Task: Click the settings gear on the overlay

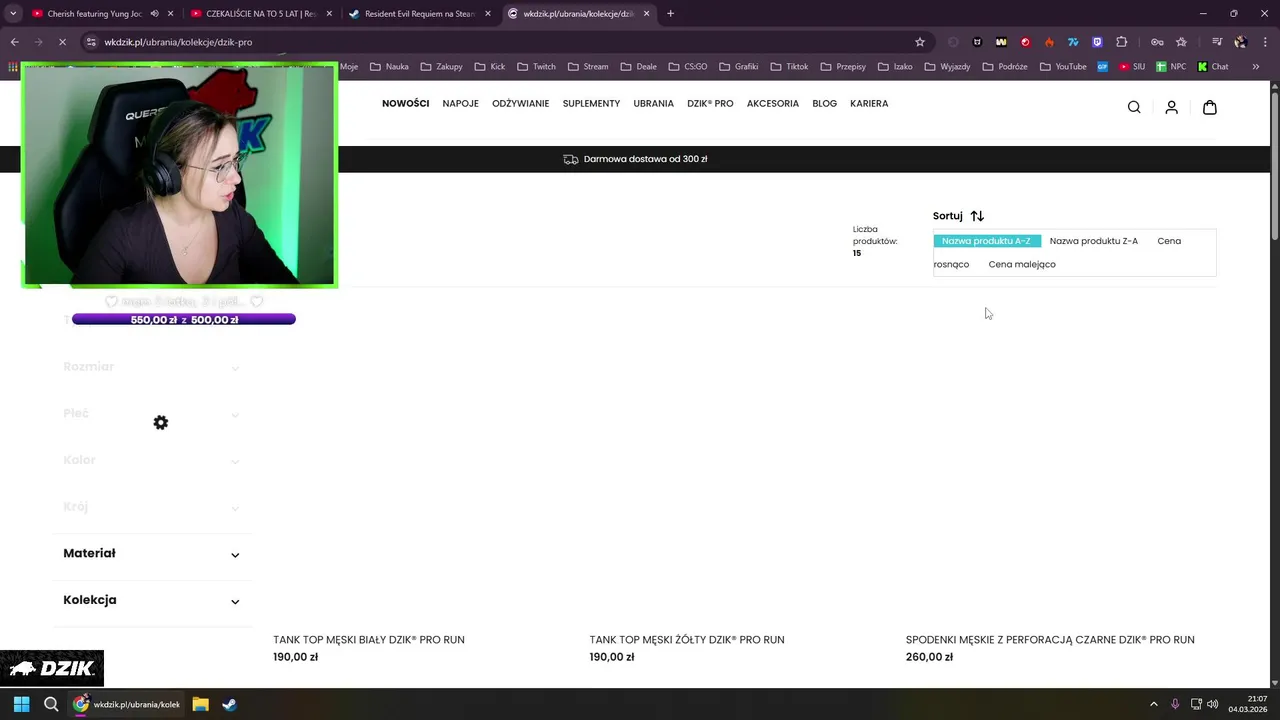Action: [x=161, y=423]
